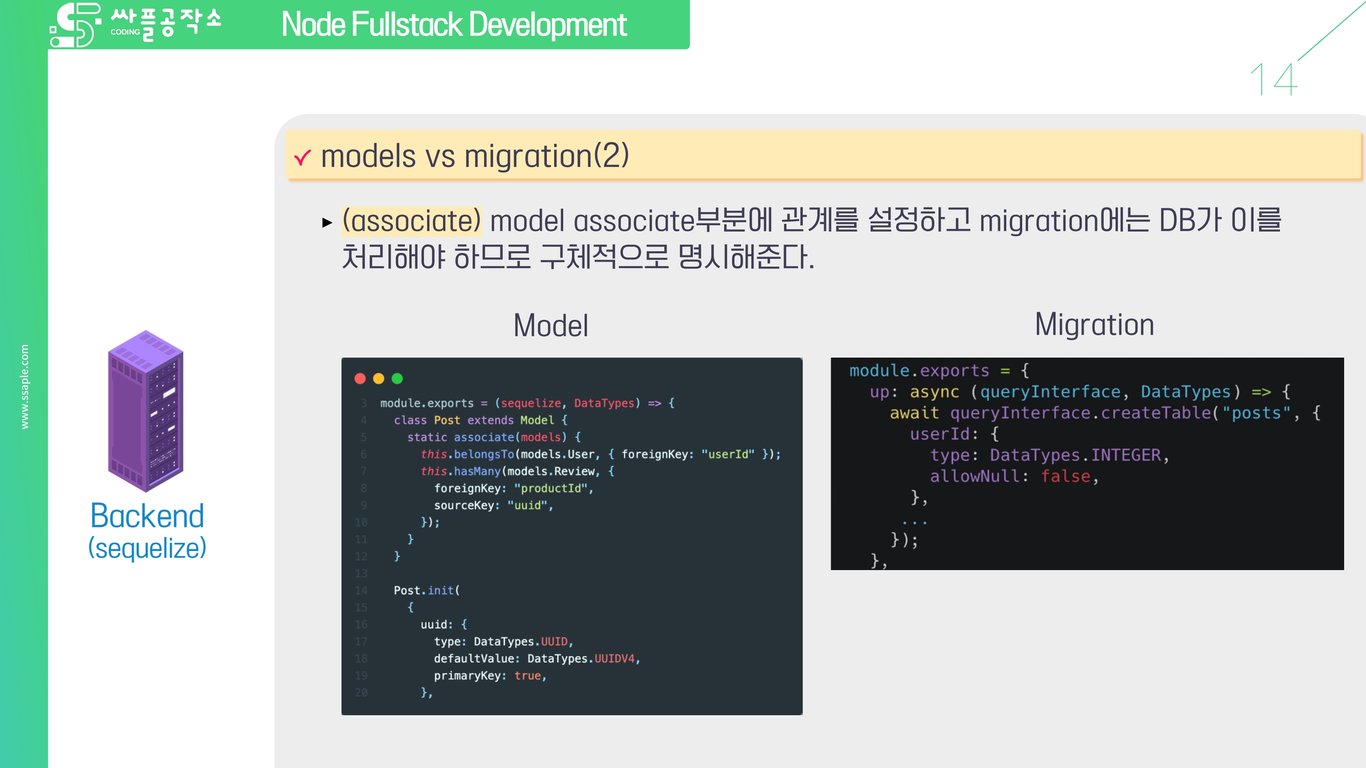1366x768 pixels.
Task: Click the "uuid: {" line in Model code
Action: tap(443, 625)
